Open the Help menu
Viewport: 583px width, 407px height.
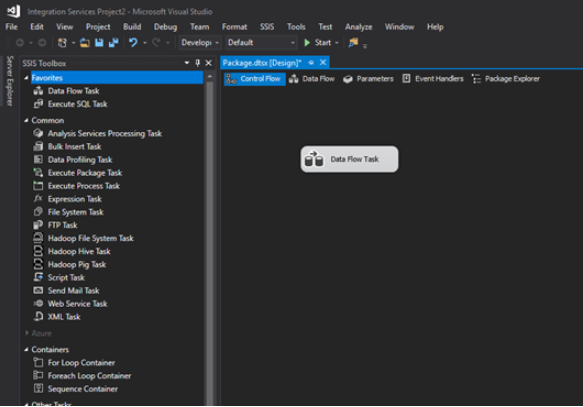click(x=435, y=27)
